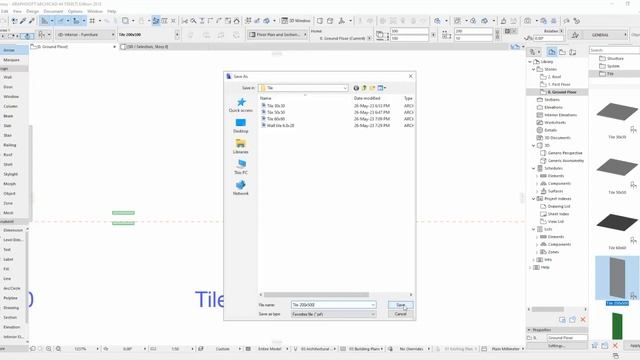The image size is (640, 360).
Task: Open the 'Interior - Furniture' layer dropdown
Action: click(x=85, y=35)
